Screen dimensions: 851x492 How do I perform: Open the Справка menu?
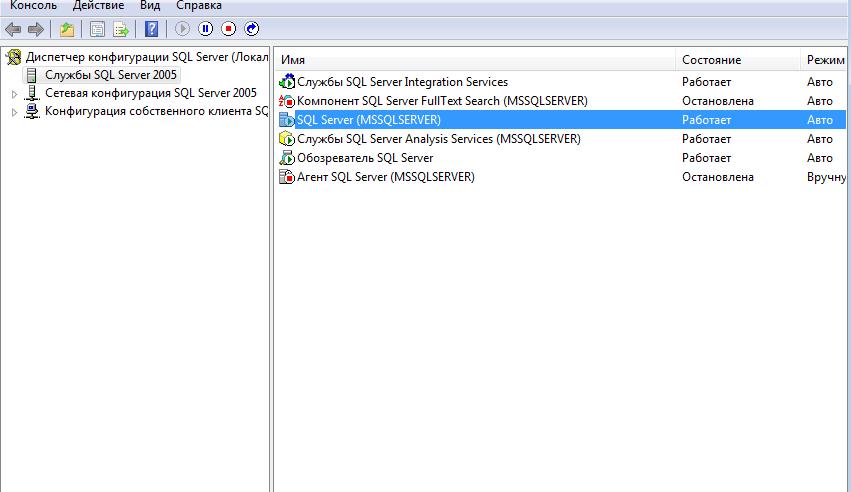[x=199, y=5]
